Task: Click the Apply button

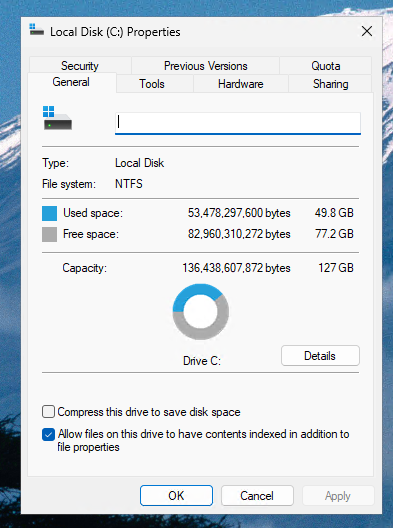Action: (338, 496)
